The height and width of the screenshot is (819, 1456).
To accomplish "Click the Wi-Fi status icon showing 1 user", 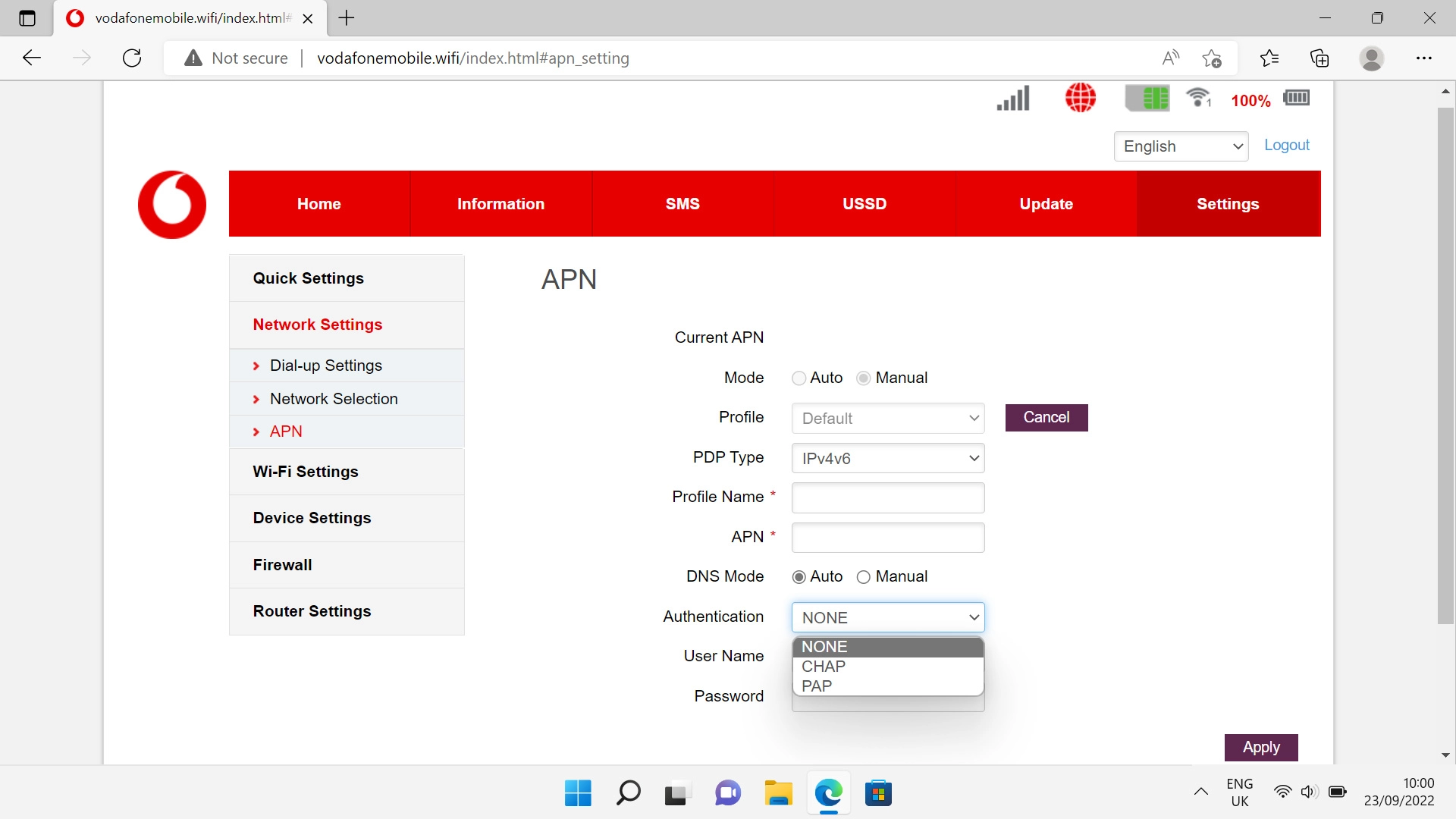I will point(1198,98).
